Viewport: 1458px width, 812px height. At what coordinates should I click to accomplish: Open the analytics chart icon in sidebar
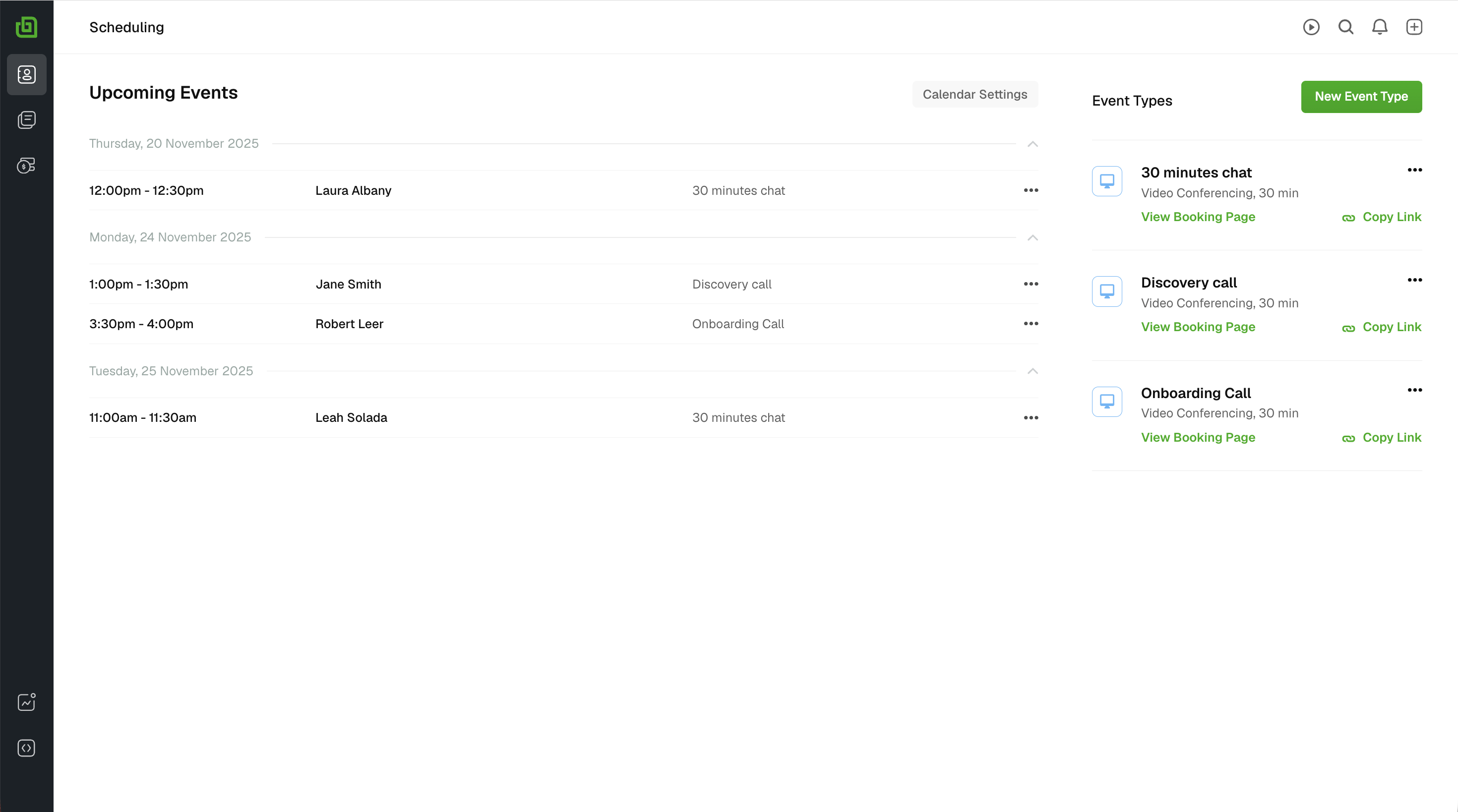tap(27, 702)
